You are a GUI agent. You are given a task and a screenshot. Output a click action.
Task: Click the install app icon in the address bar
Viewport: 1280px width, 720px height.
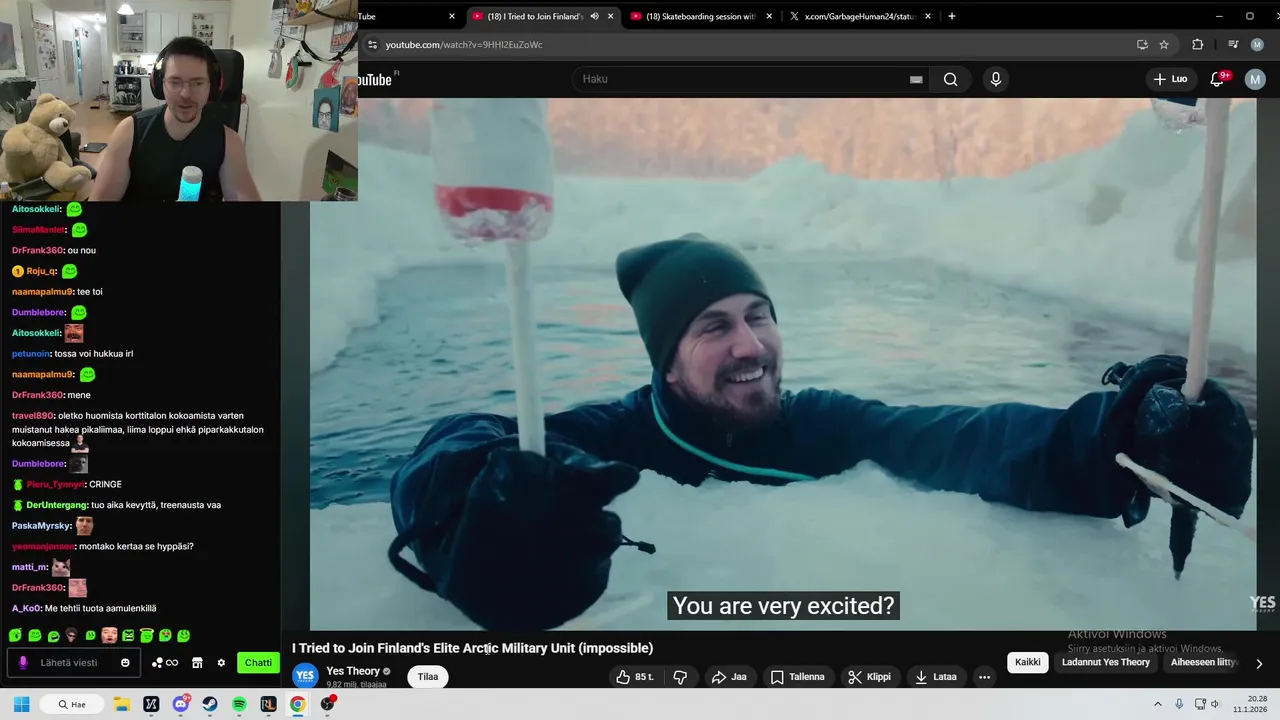pyautogui.click(x=1142, y=45)
